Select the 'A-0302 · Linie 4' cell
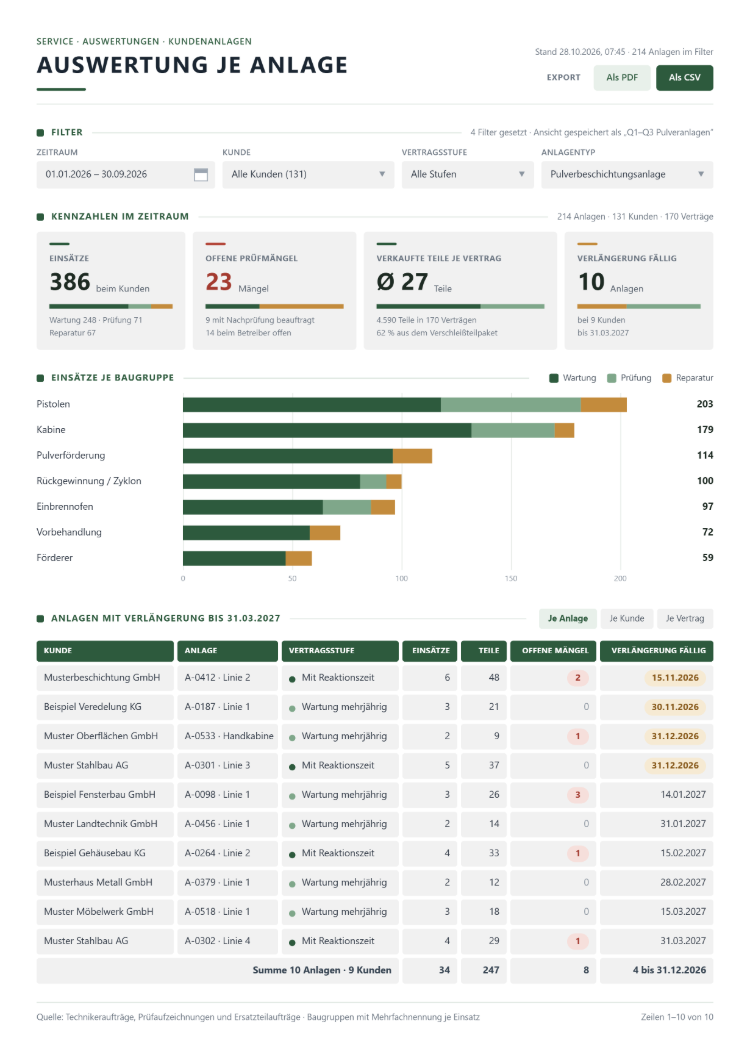 point(227,941)
